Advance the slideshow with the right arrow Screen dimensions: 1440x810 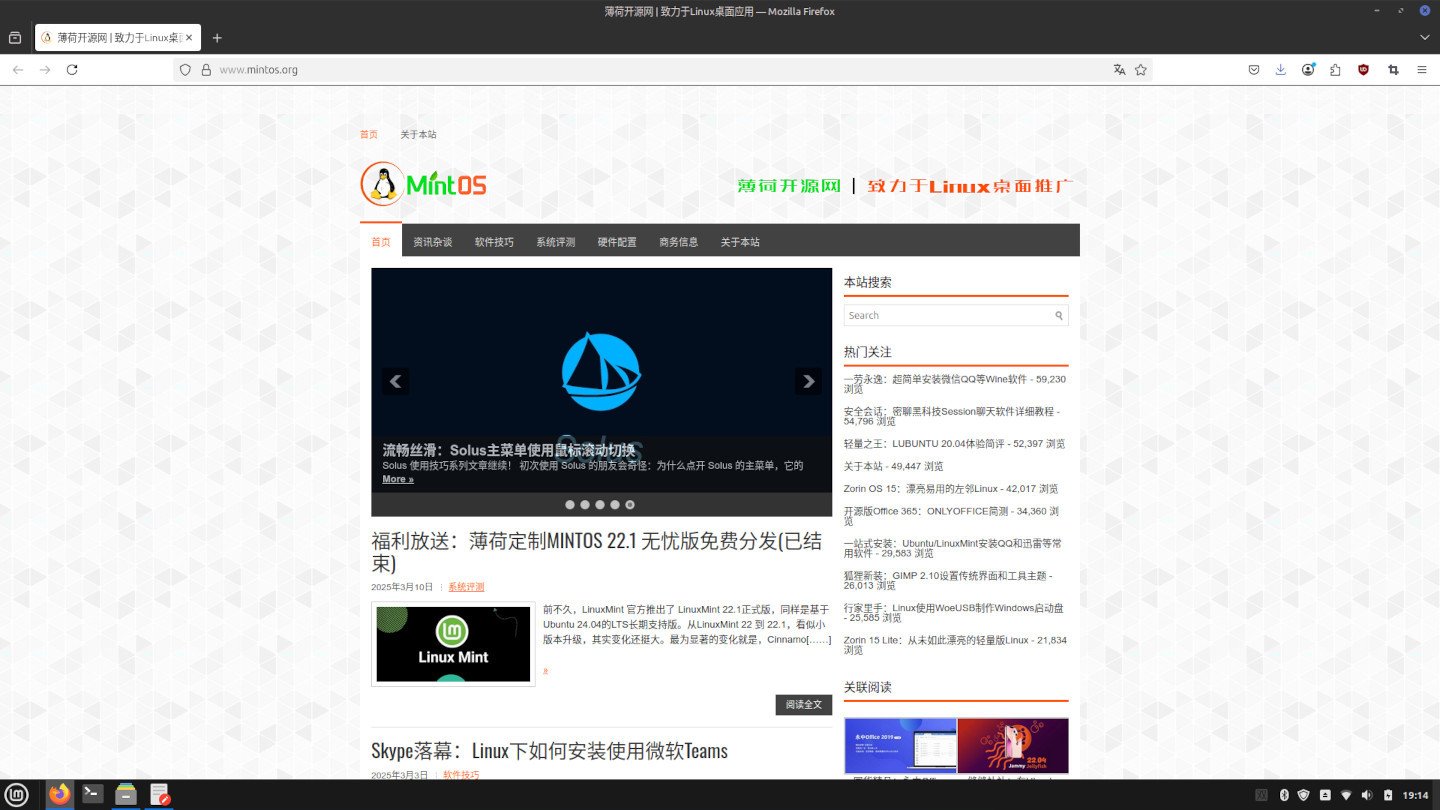(x=808, y=381)
